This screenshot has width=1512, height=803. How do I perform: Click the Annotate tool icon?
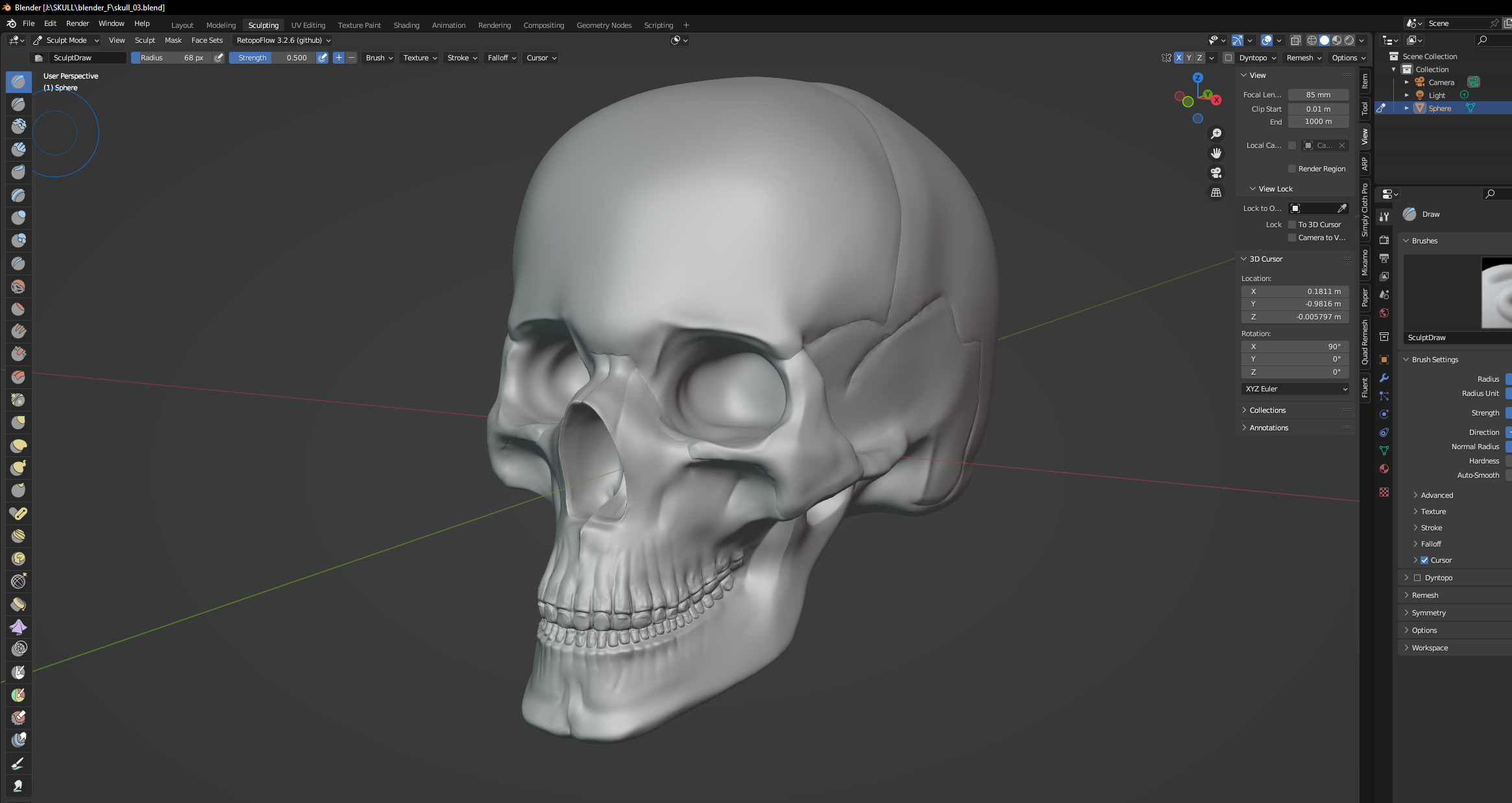coord(18,763)
